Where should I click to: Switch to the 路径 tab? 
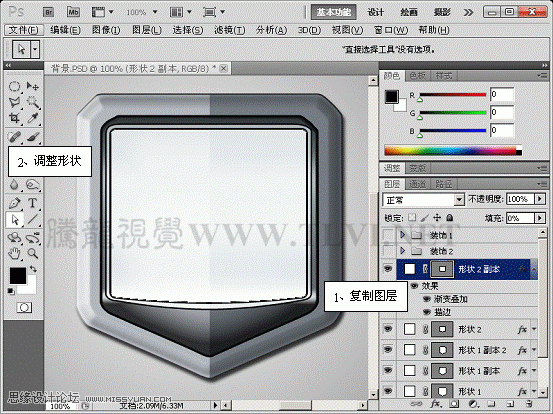pyautogui.click(x=443, y=184)
